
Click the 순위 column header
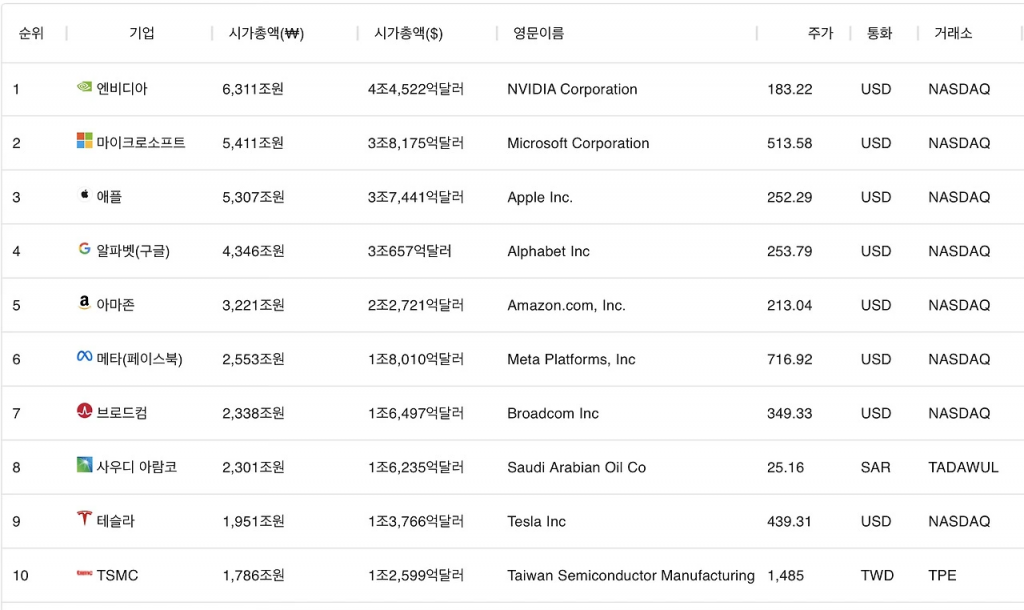(31, 33)
